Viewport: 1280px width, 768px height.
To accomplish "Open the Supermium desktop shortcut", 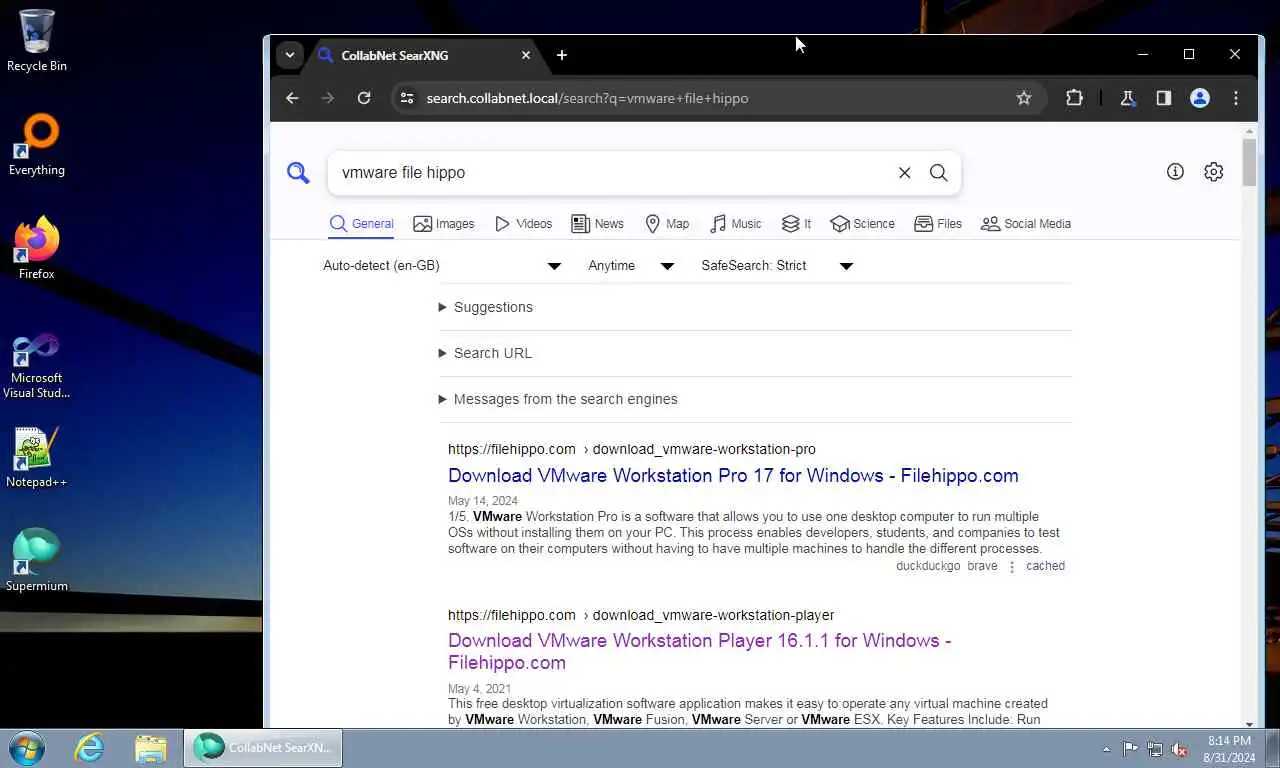I will pyautogui.click(x=37, y=560).
